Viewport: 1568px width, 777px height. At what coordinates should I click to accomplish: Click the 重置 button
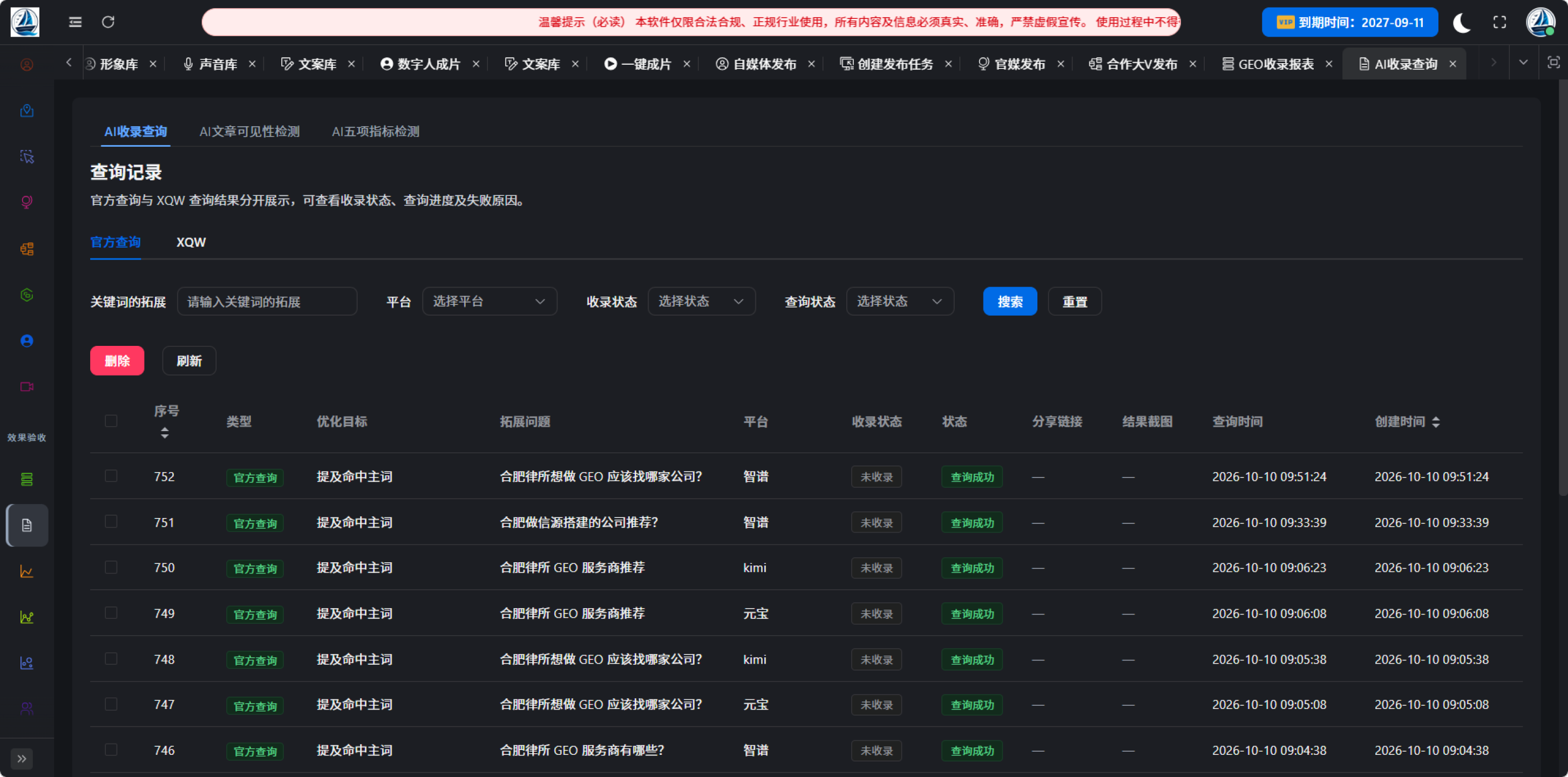(1074, 302)
